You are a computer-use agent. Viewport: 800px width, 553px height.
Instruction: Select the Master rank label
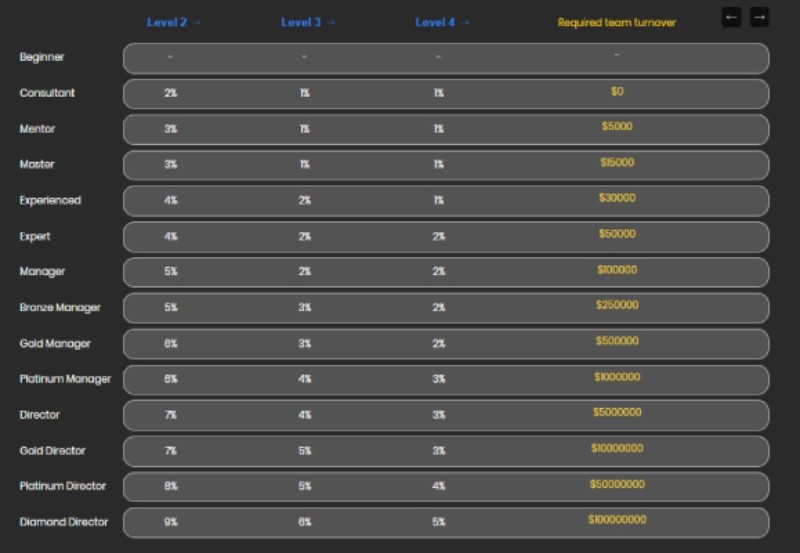pyautogui.click(x=37, y=164)
